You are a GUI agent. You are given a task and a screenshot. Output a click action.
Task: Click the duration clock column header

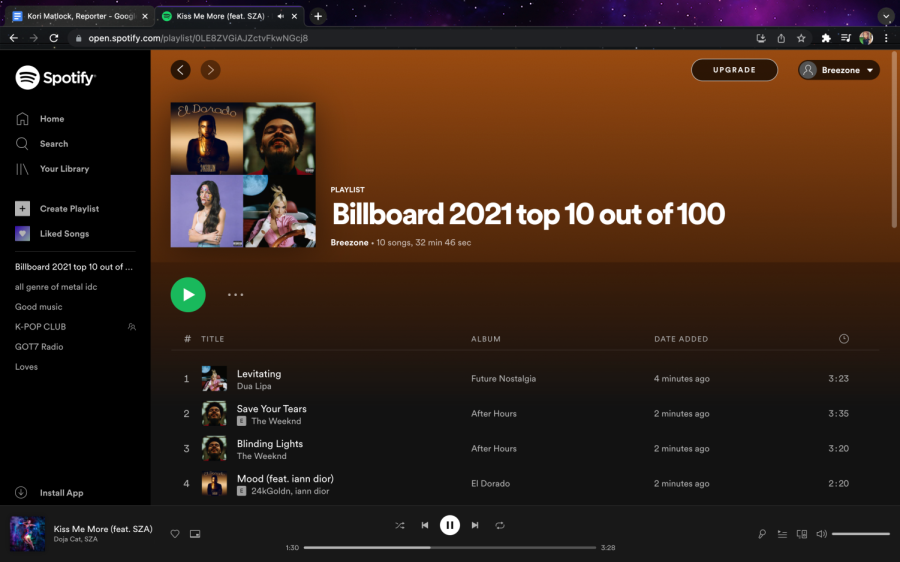coord(844,339)
